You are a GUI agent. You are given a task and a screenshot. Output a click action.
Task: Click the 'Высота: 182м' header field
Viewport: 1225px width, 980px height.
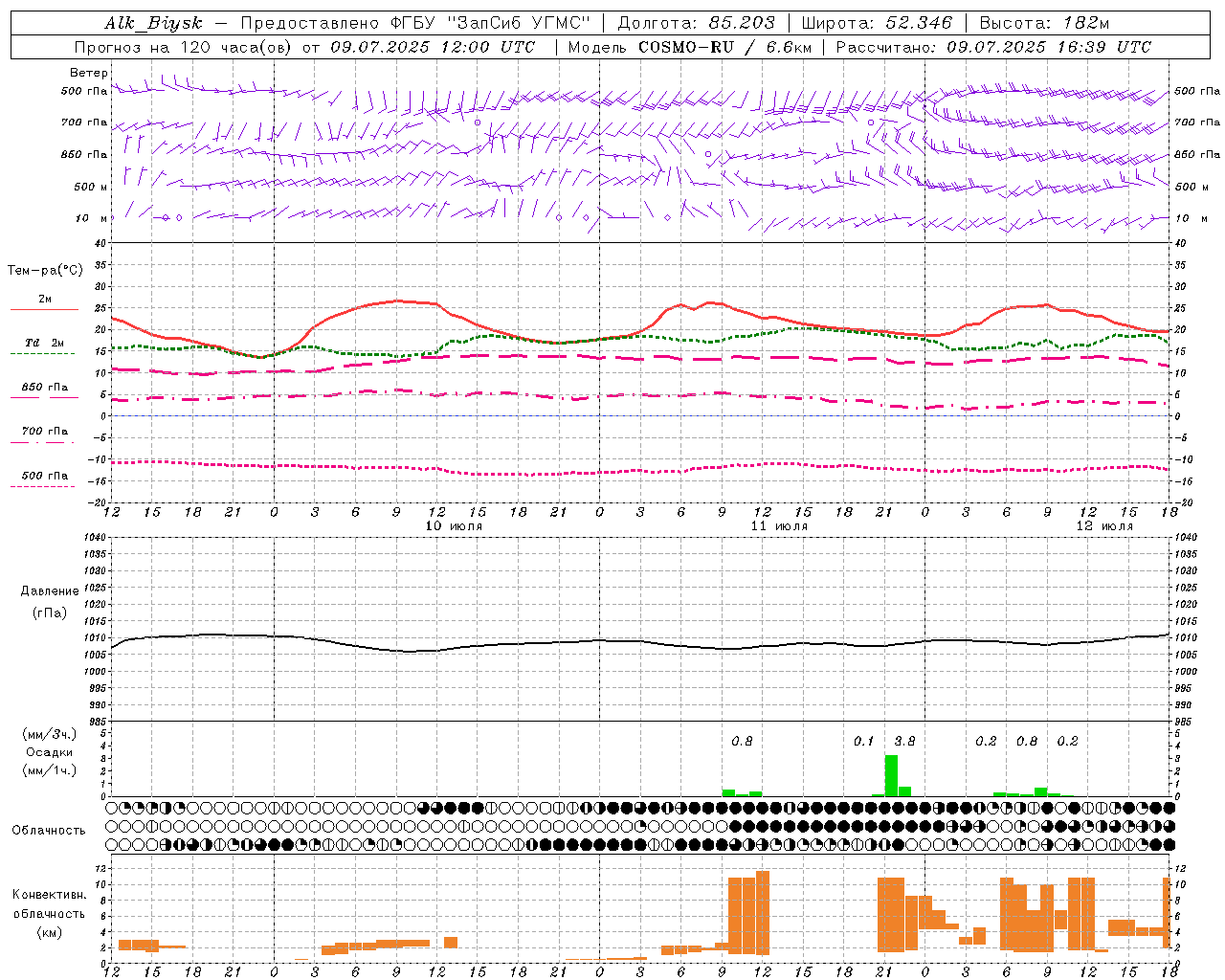pyautogui.click(x=1044, y=23)
